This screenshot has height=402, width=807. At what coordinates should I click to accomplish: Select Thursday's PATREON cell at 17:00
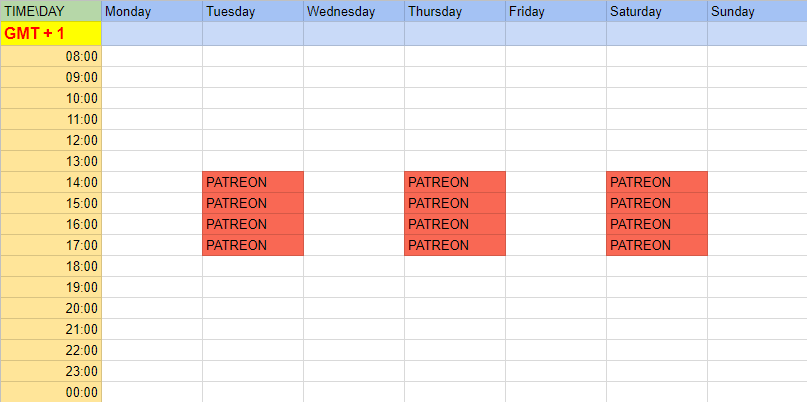(x=455, y=245)
